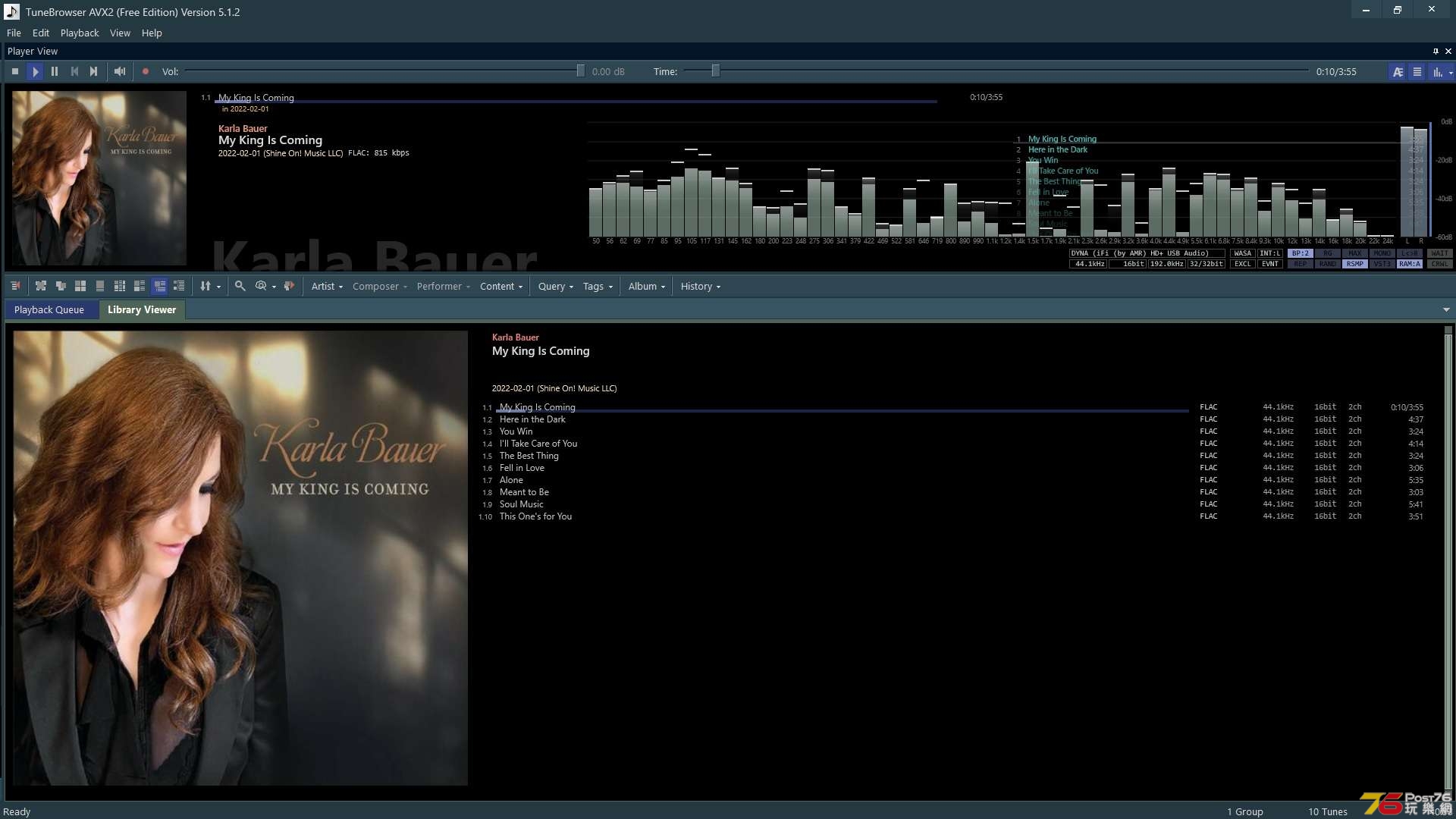1456x819 pixels.
Task: Select the multi-column grid view icon
Action: (x=120, y=286)
